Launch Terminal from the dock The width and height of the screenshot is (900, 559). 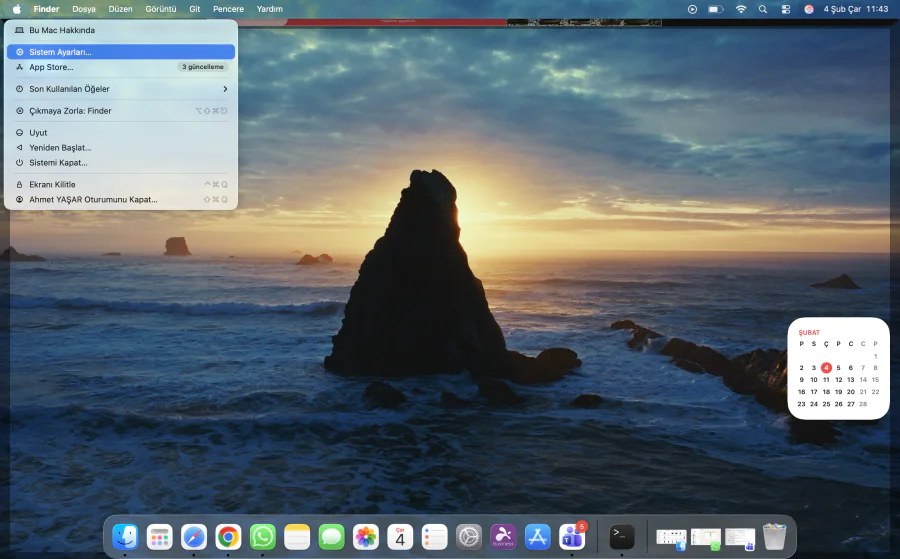pos(622,537)
